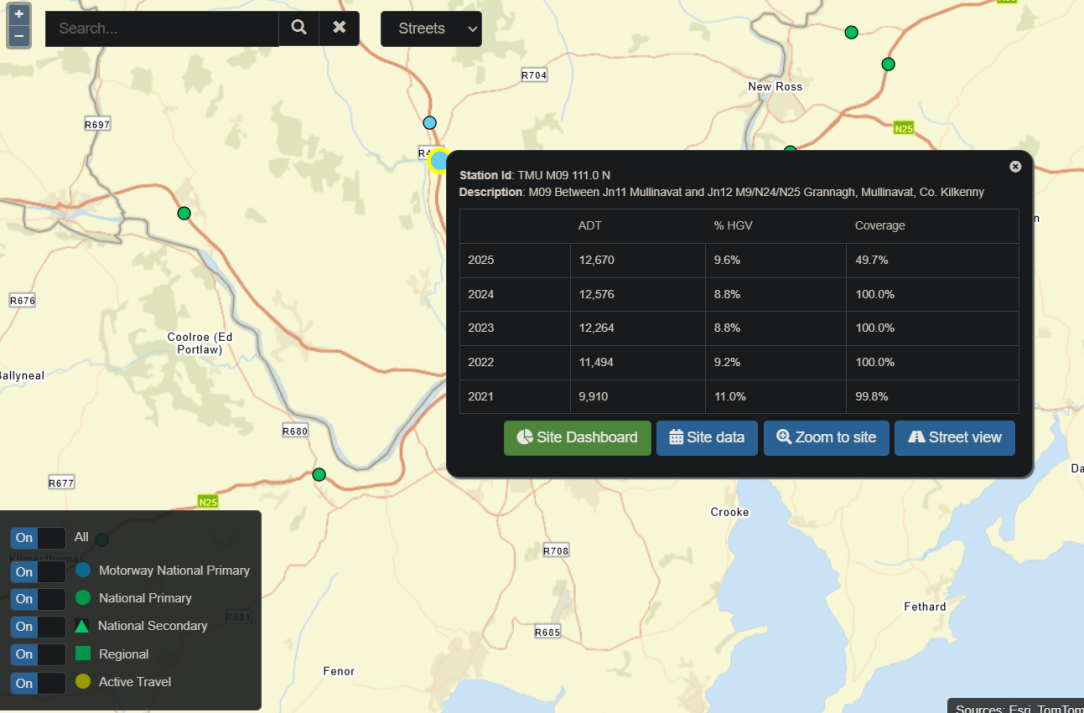1084x713 pixels.
Task: Open the Streets basemap dropdown
Action: click(x=431, y=28)
